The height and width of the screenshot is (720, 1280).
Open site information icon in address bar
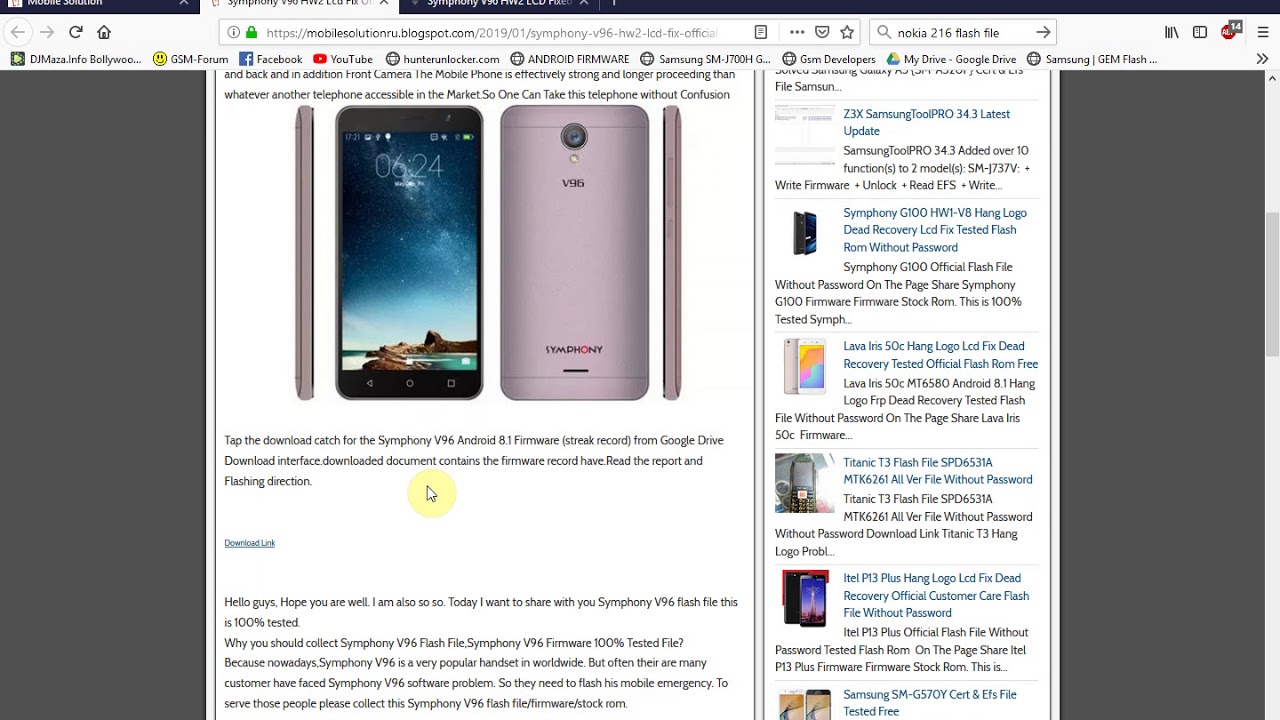pos(233,32)
